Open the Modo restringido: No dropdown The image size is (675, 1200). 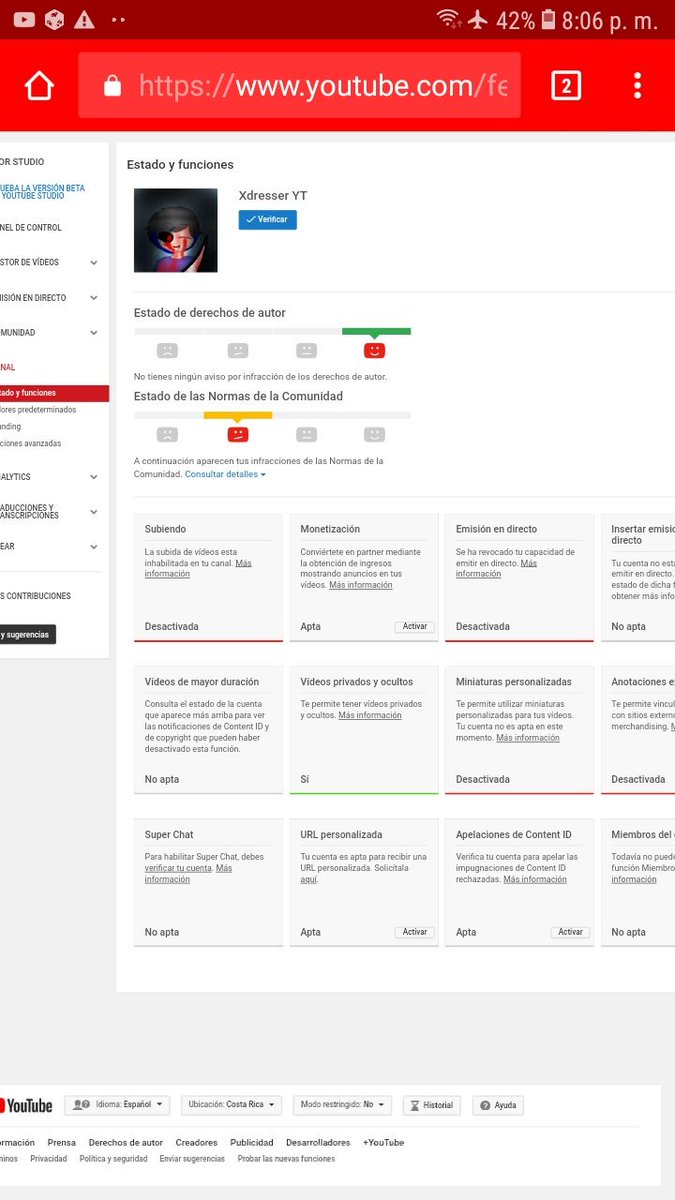coord(343,1105)
